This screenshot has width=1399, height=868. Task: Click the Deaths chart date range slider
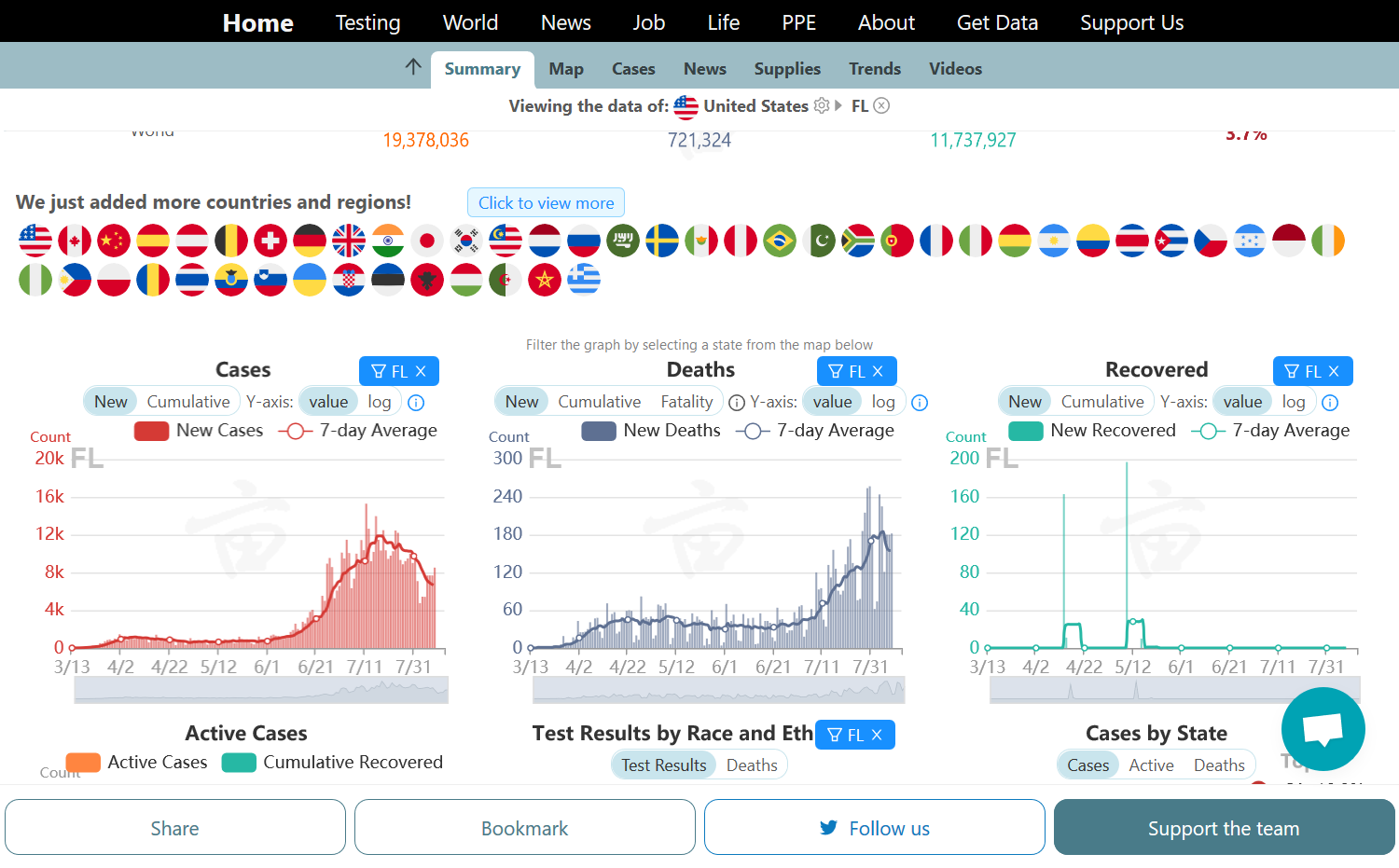(718, 690)
